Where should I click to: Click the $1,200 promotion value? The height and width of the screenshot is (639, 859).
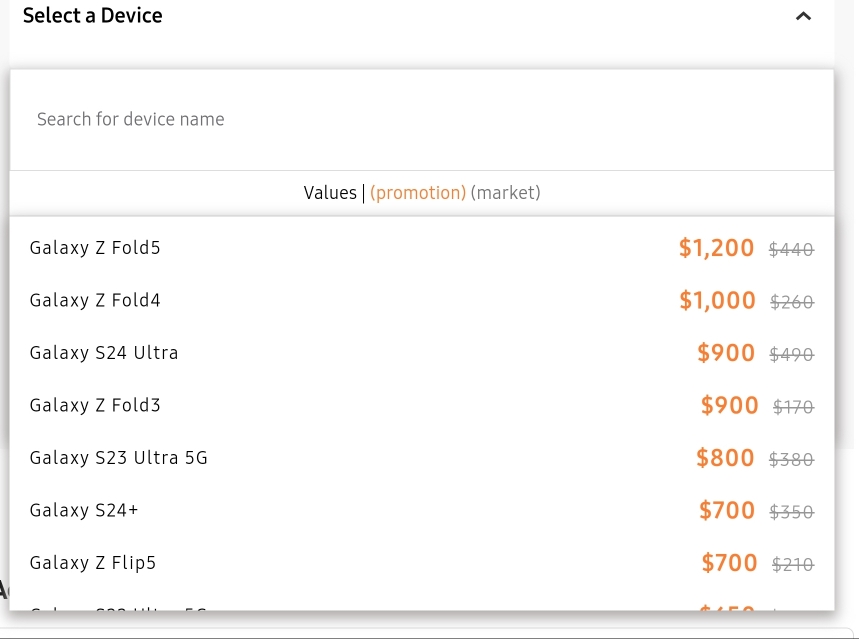[716, 248]
